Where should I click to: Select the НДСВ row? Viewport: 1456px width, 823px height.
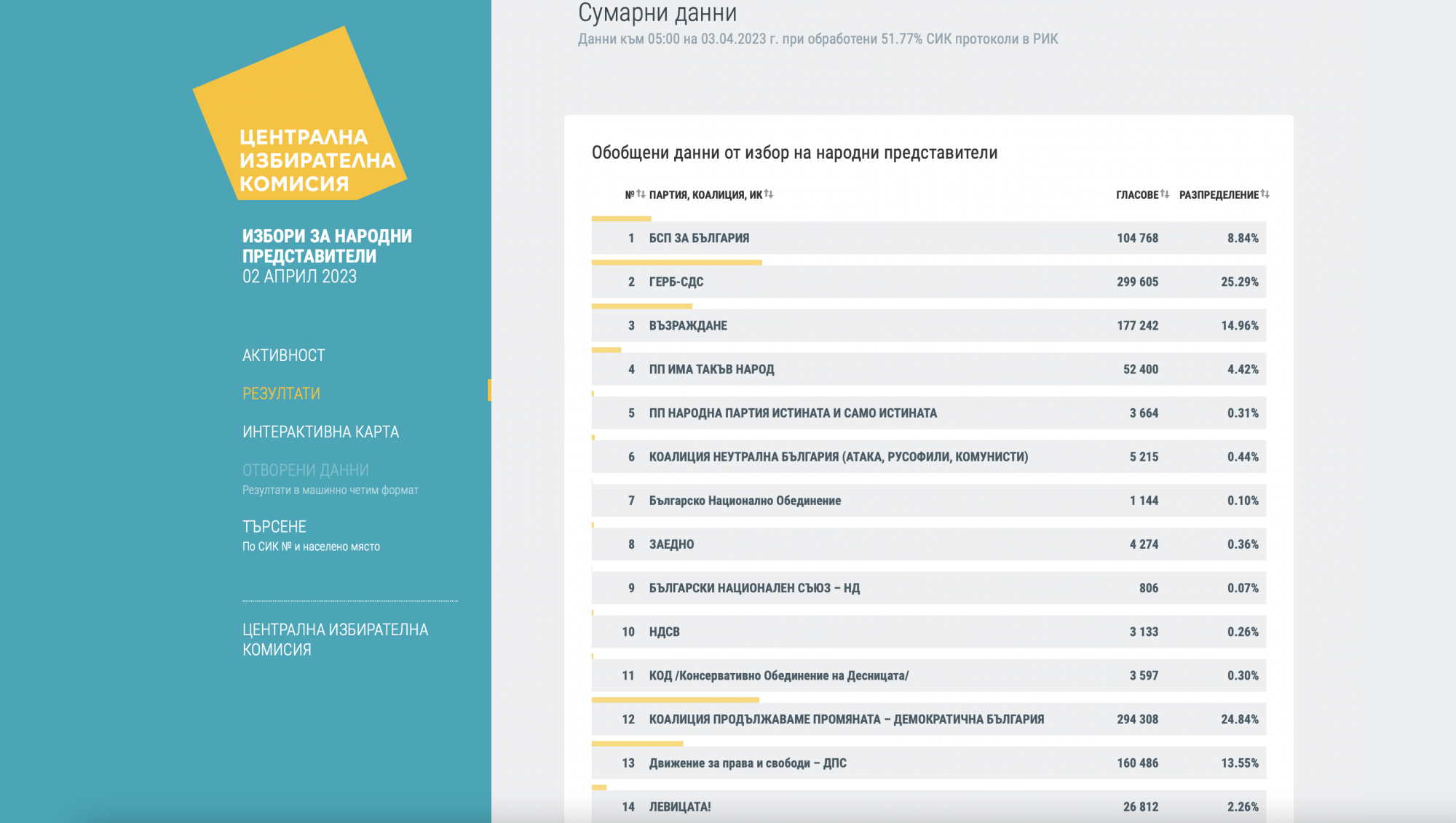point(928,632)
